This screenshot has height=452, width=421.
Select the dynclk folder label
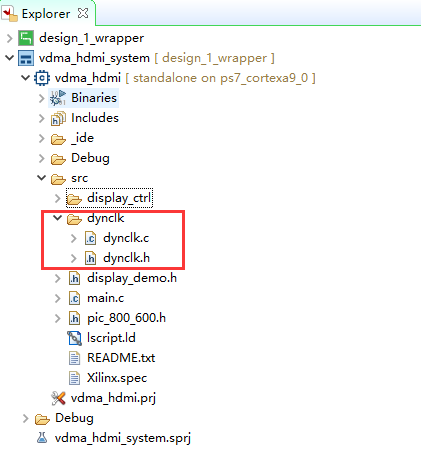click(105, 218)
